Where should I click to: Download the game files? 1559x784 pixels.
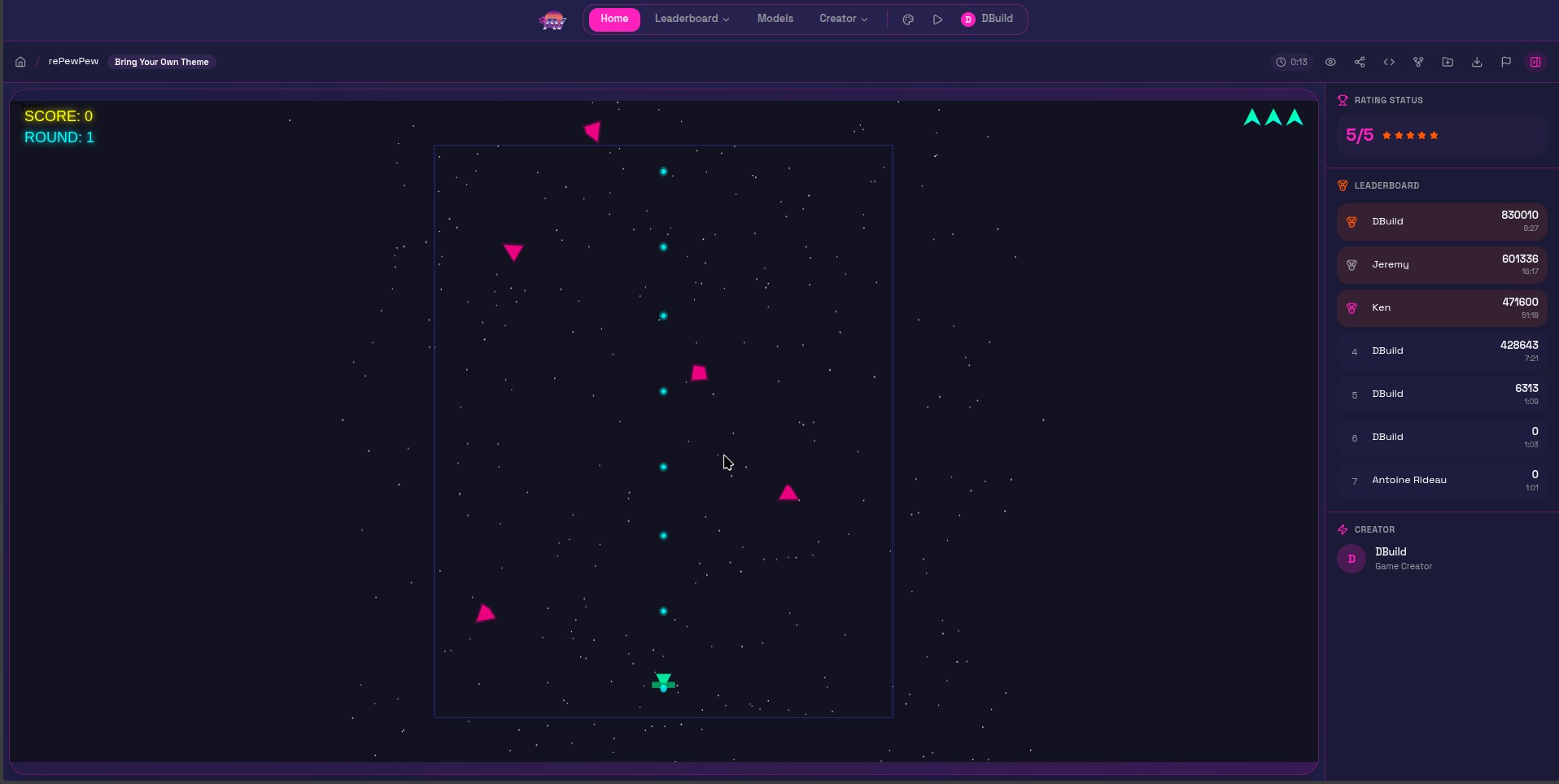[1476, 62]
